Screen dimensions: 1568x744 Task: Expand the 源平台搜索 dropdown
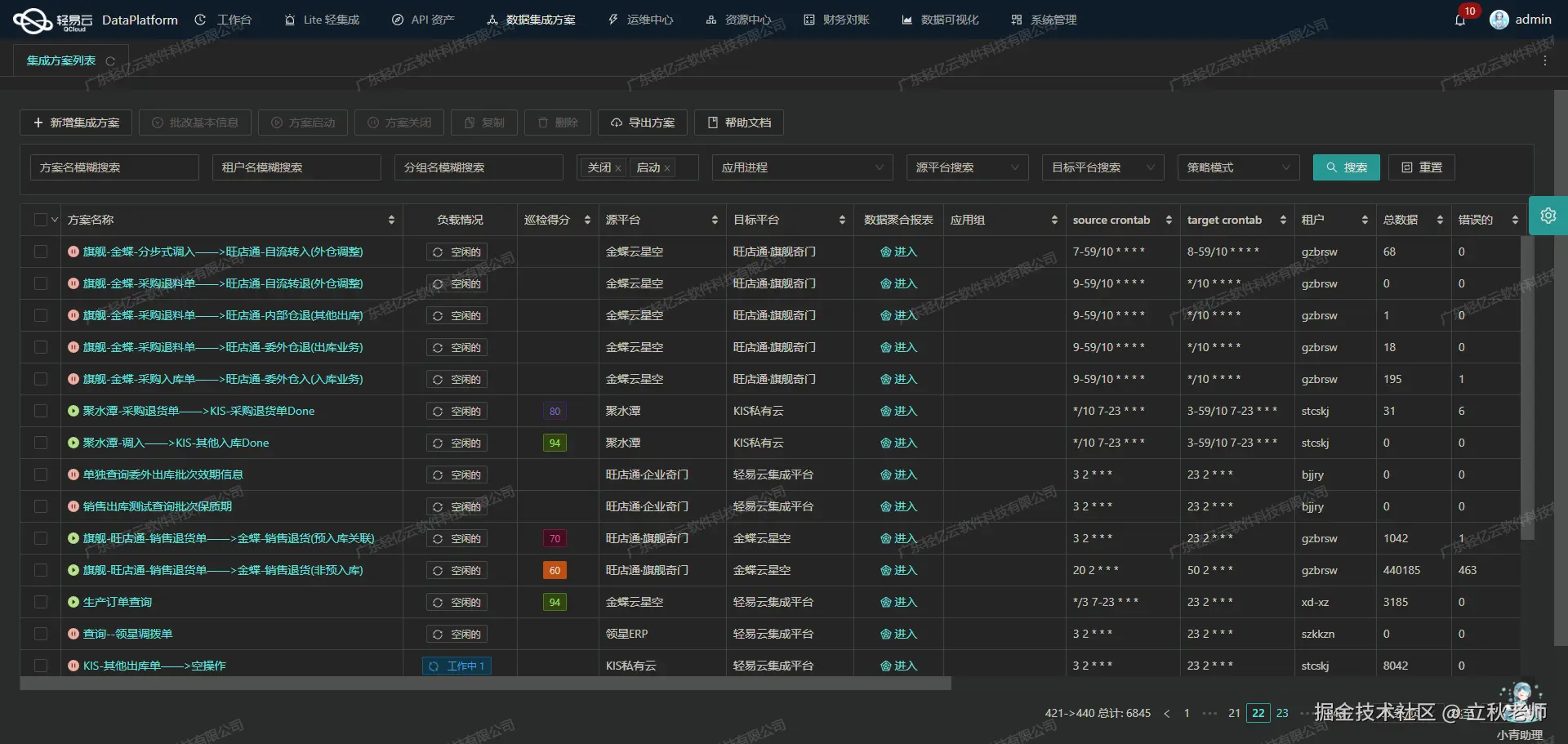967,167
